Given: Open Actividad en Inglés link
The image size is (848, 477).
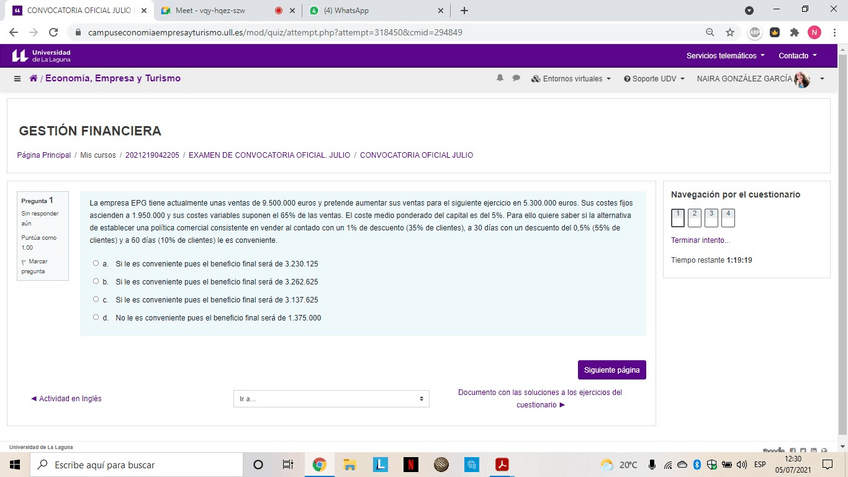Looking at the screenshot, I should 67,399.
